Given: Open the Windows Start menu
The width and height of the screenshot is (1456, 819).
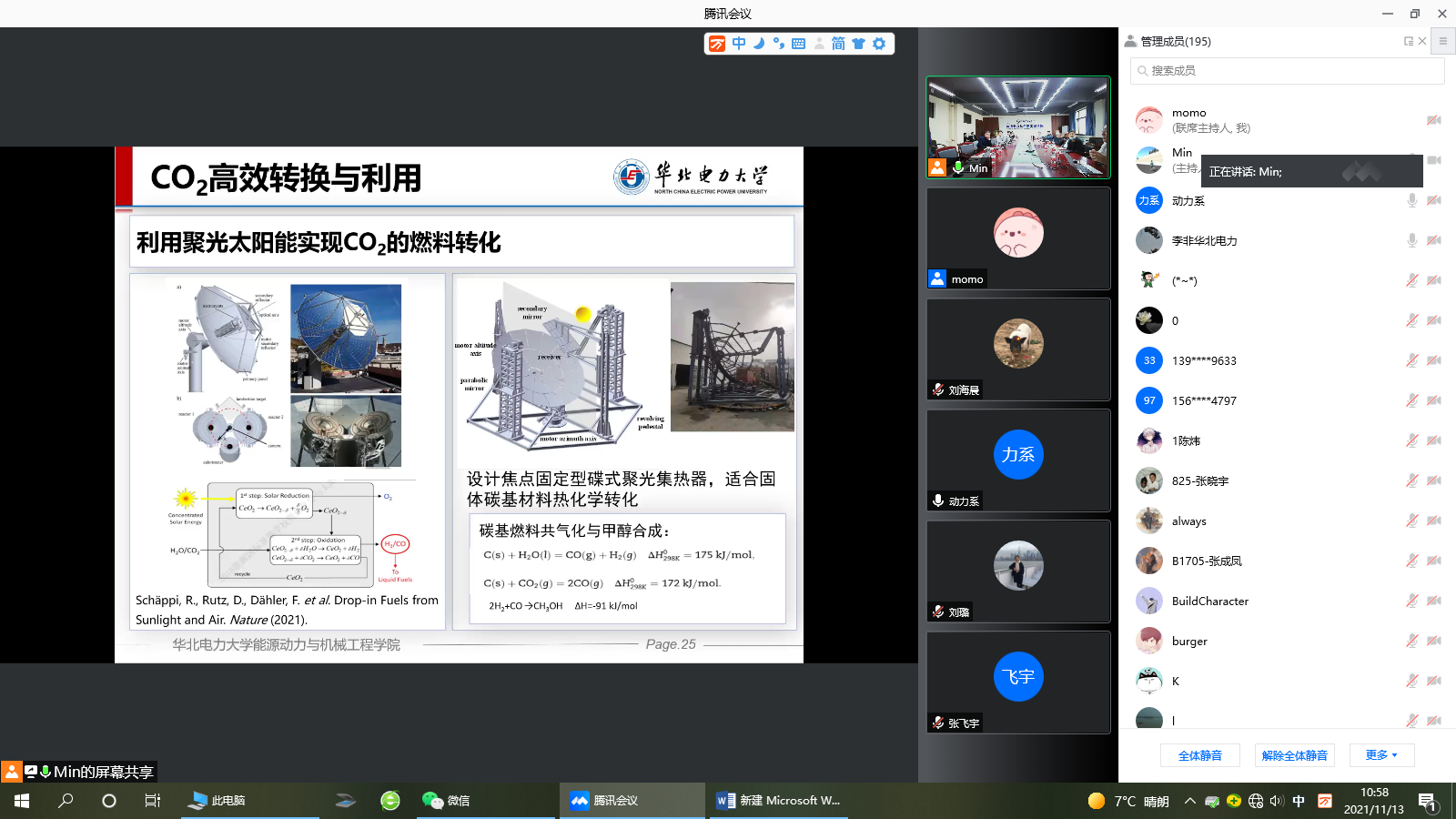Looking at the screenshot, I should [x=18, y=801].
